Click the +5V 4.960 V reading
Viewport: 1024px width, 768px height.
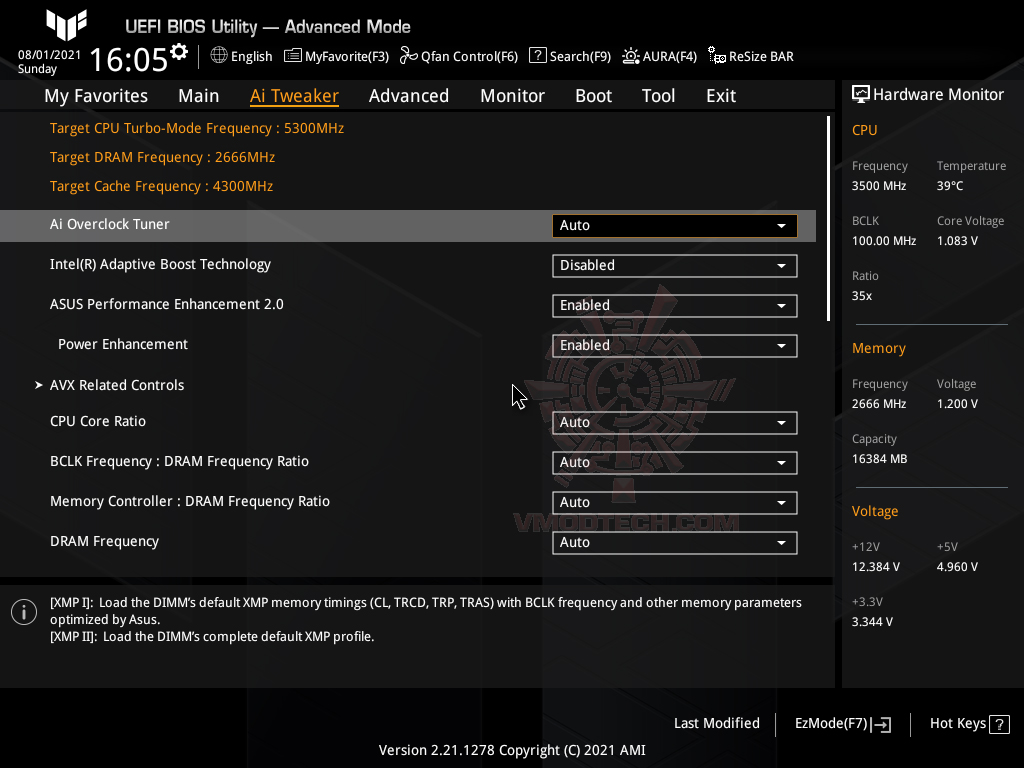click(x=957, y=567)
